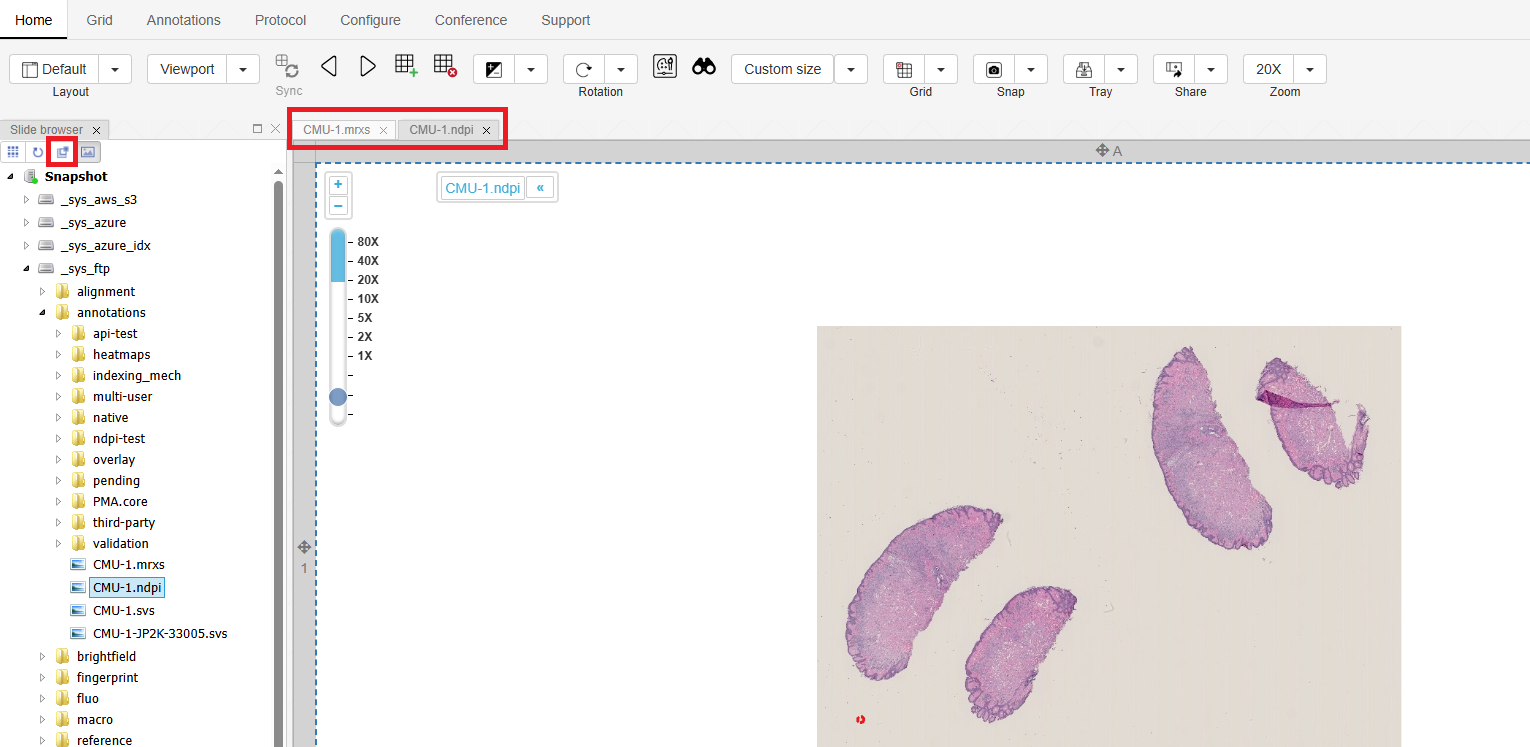The width and height of the screenshot is (1530, 747).
Task: Click the Viewport button
Action: pyautogui.click(x=187, y=69)
